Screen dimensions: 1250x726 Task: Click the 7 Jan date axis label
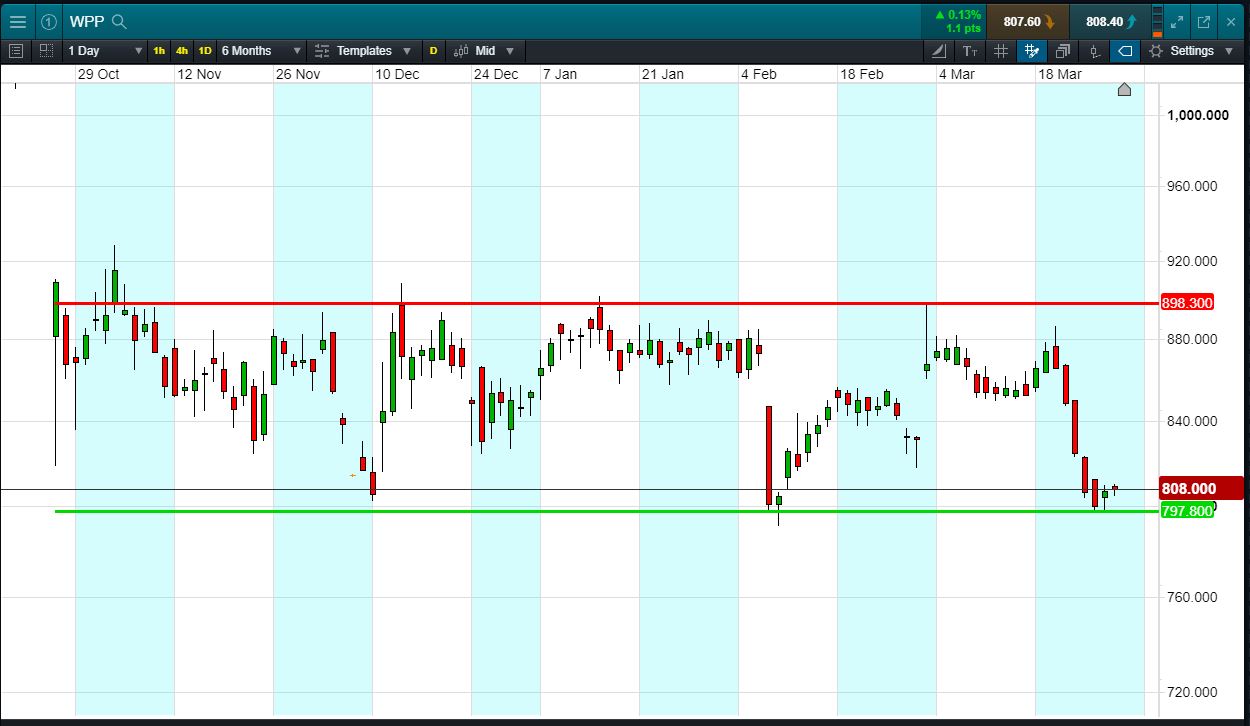[560, 74]
